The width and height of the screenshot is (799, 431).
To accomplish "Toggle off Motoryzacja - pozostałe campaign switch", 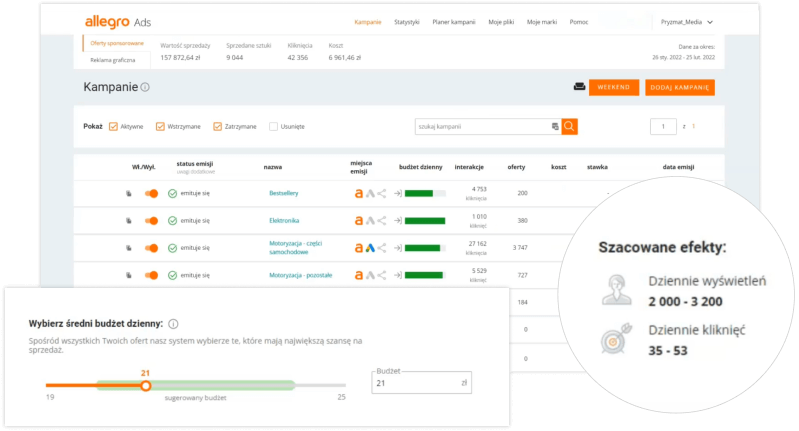I will [151, 275].
